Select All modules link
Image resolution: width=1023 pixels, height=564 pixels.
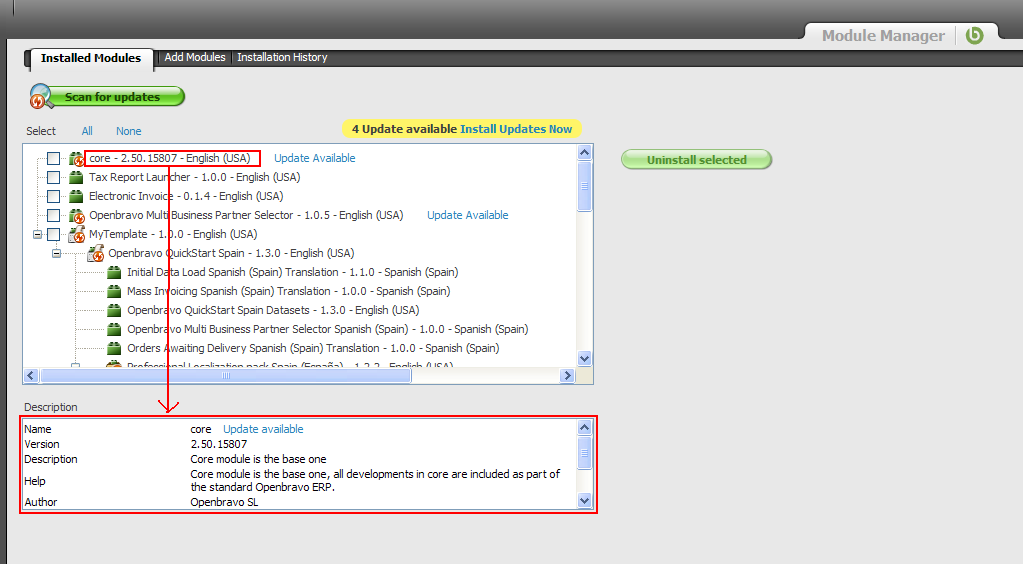point(87,131)
